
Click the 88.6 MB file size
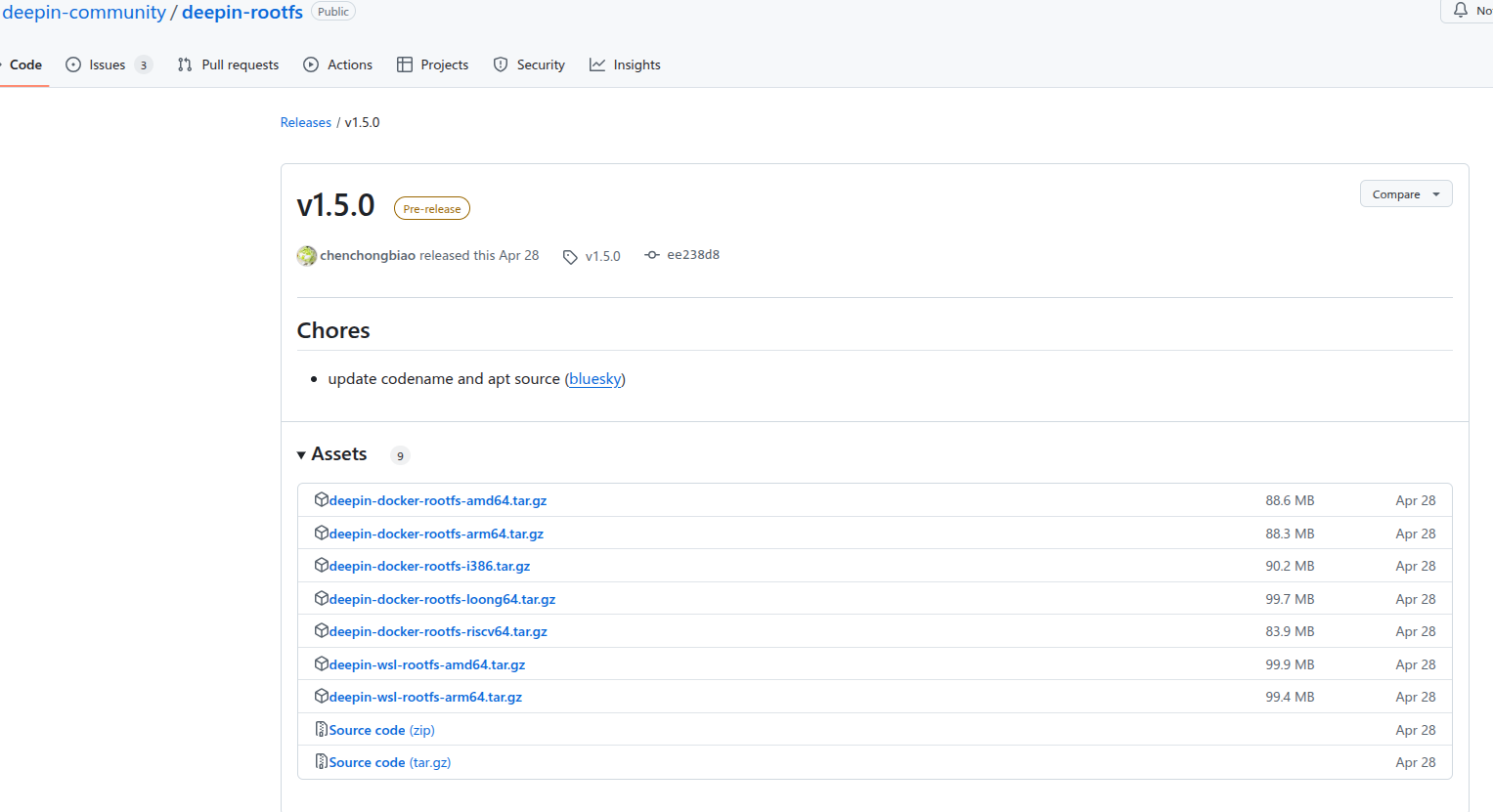(x=1290, y=500)
